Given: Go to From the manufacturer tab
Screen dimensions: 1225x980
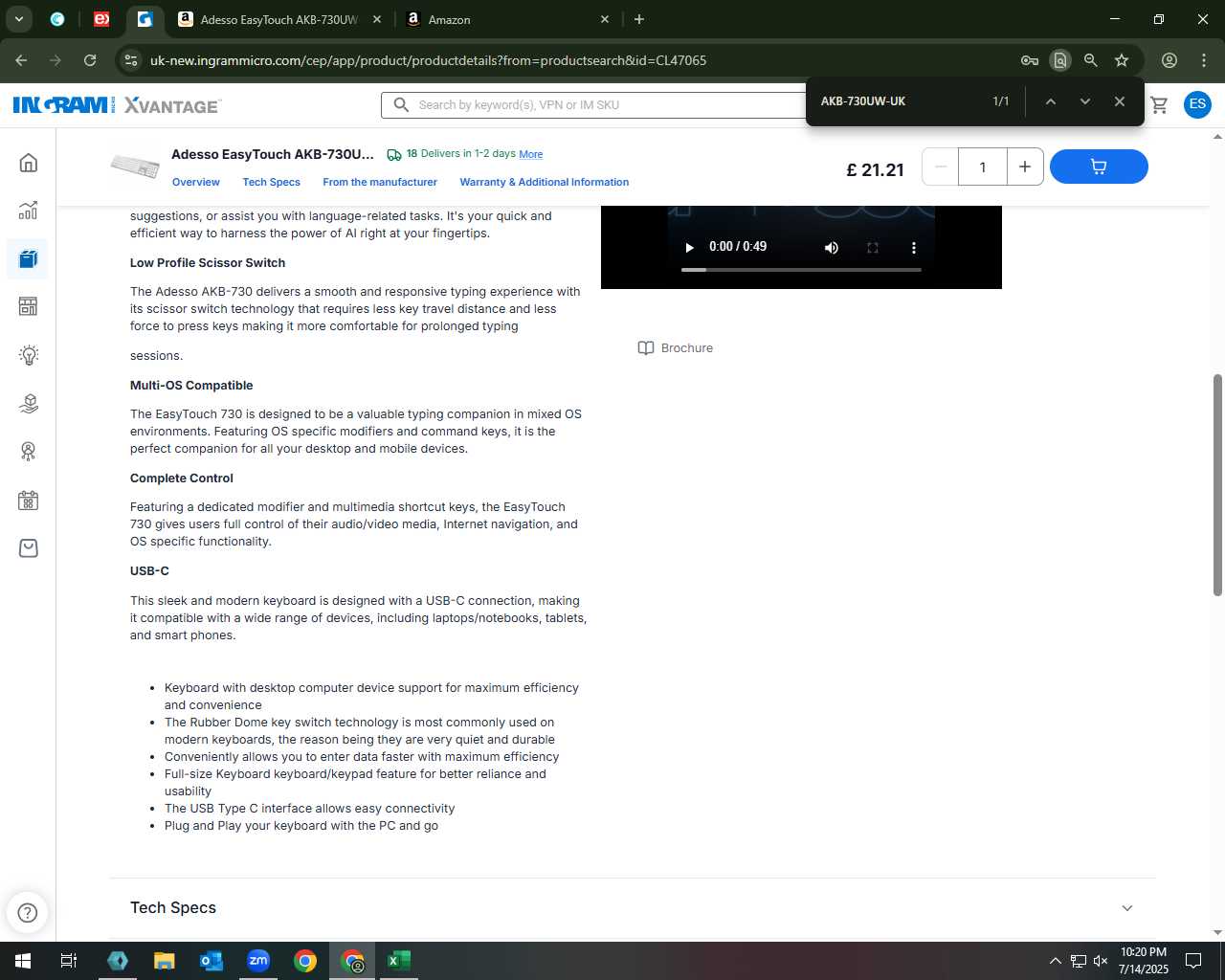Looking at the screenshot, I should 380,182.
